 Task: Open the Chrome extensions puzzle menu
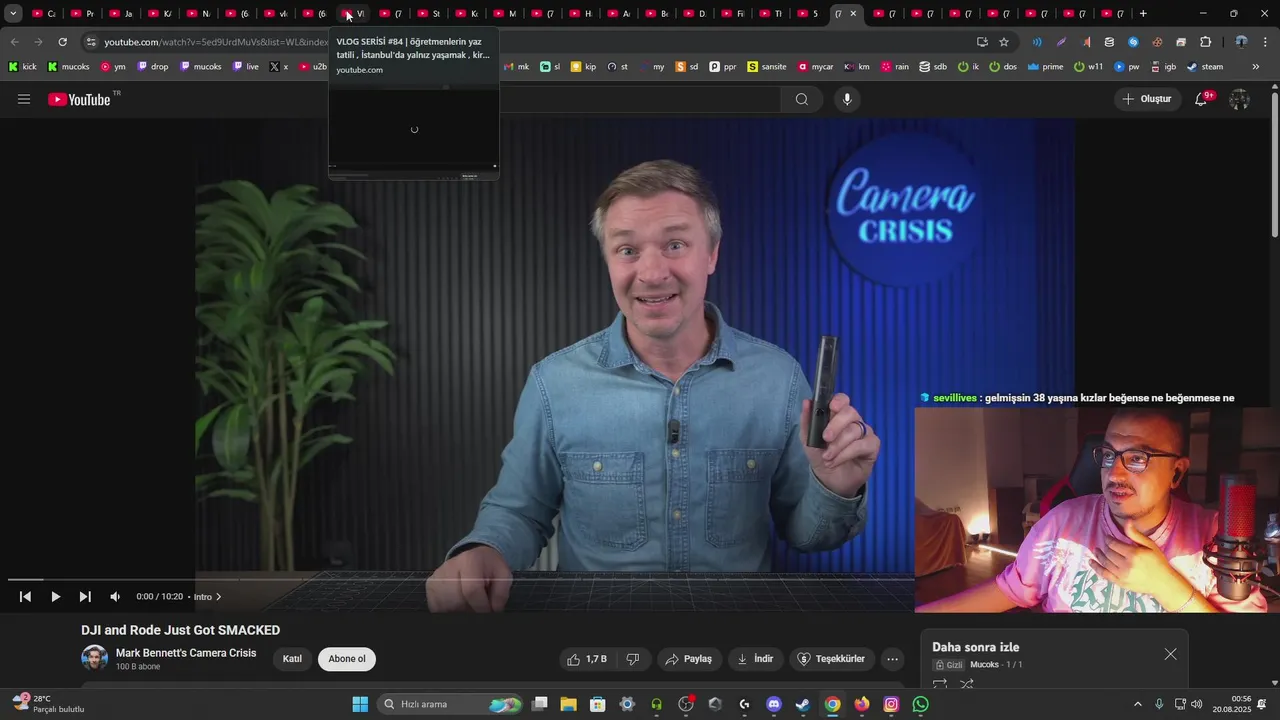[1205, 42]
